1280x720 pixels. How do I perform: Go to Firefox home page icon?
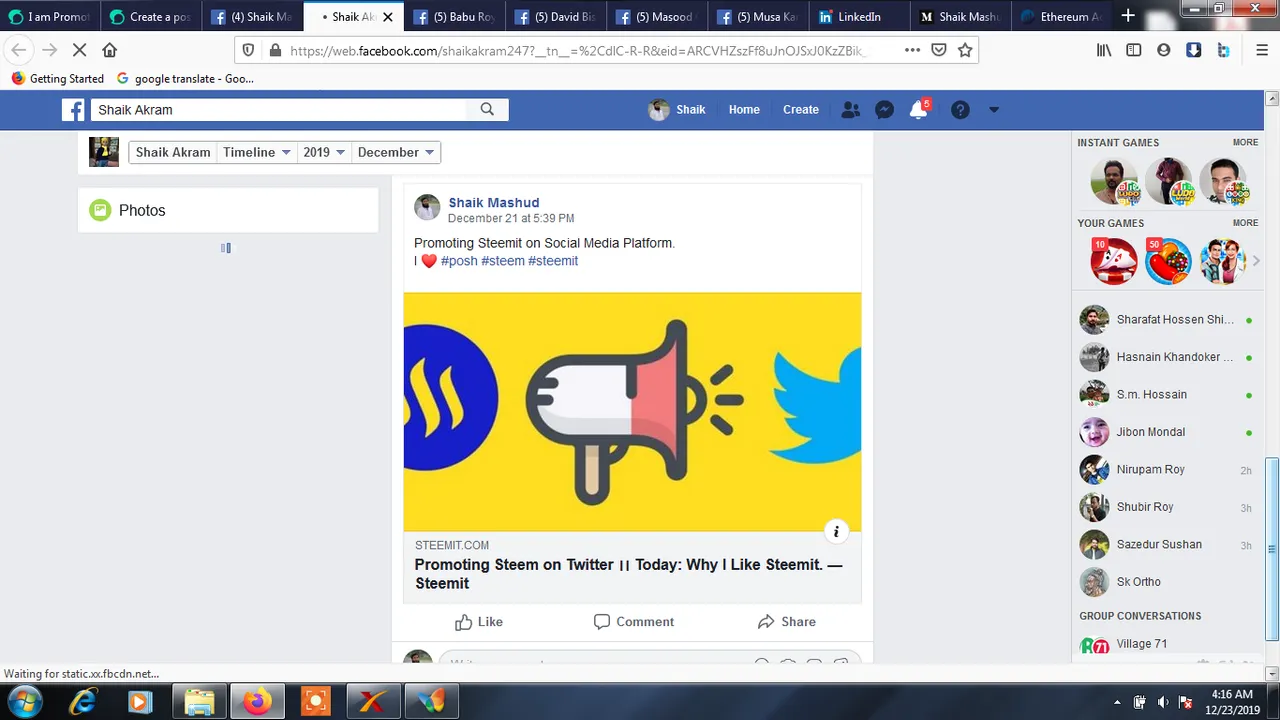coord(110,50)
